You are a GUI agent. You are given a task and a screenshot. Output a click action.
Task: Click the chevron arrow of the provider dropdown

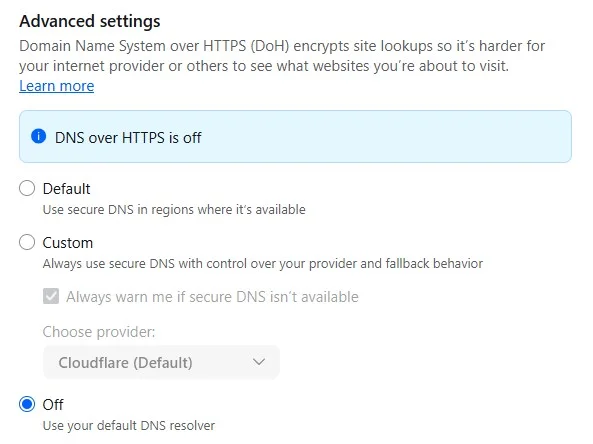point(259,362)
